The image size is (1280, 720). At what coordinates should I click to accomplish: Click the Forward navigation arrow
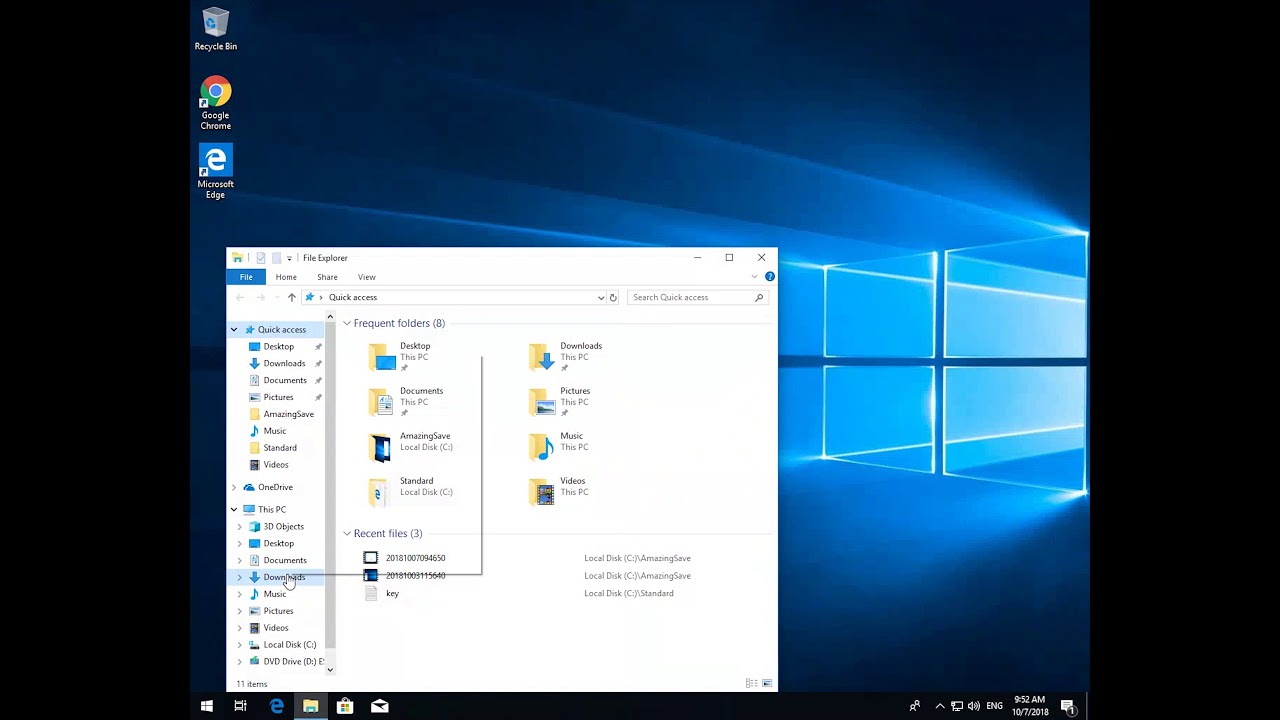[x=260, y=297]
